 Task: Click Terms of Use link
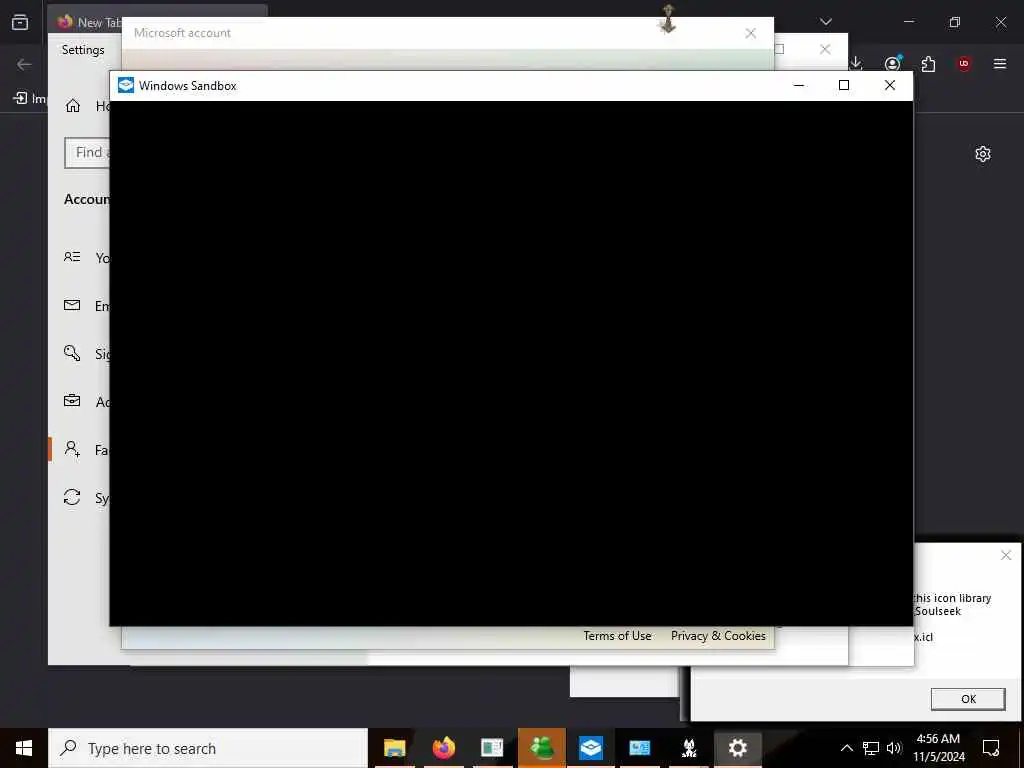tap(617, 636)
